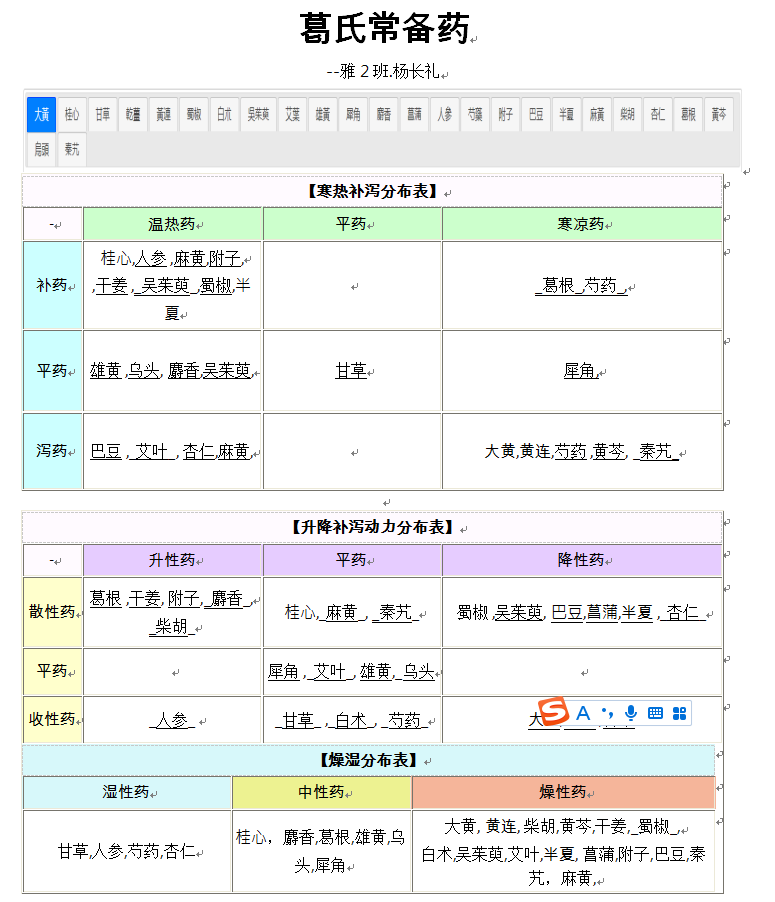Click the 燥性药 column header
775x902 pixels.
point(563,792)
